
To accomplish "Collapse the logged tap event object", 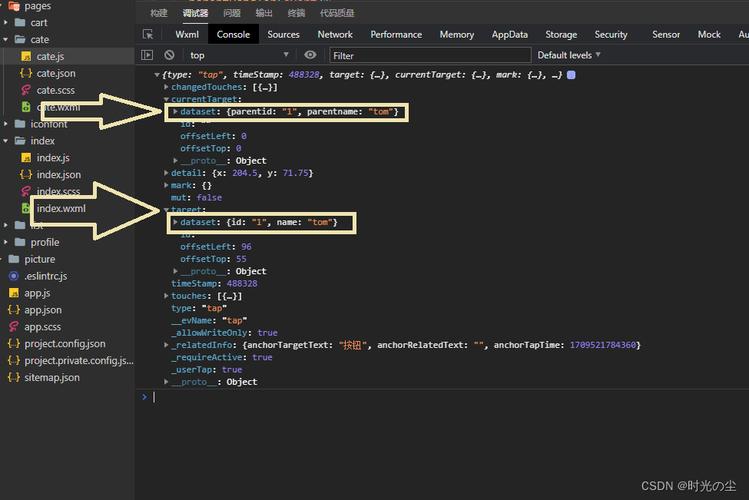I will point(157,74).
